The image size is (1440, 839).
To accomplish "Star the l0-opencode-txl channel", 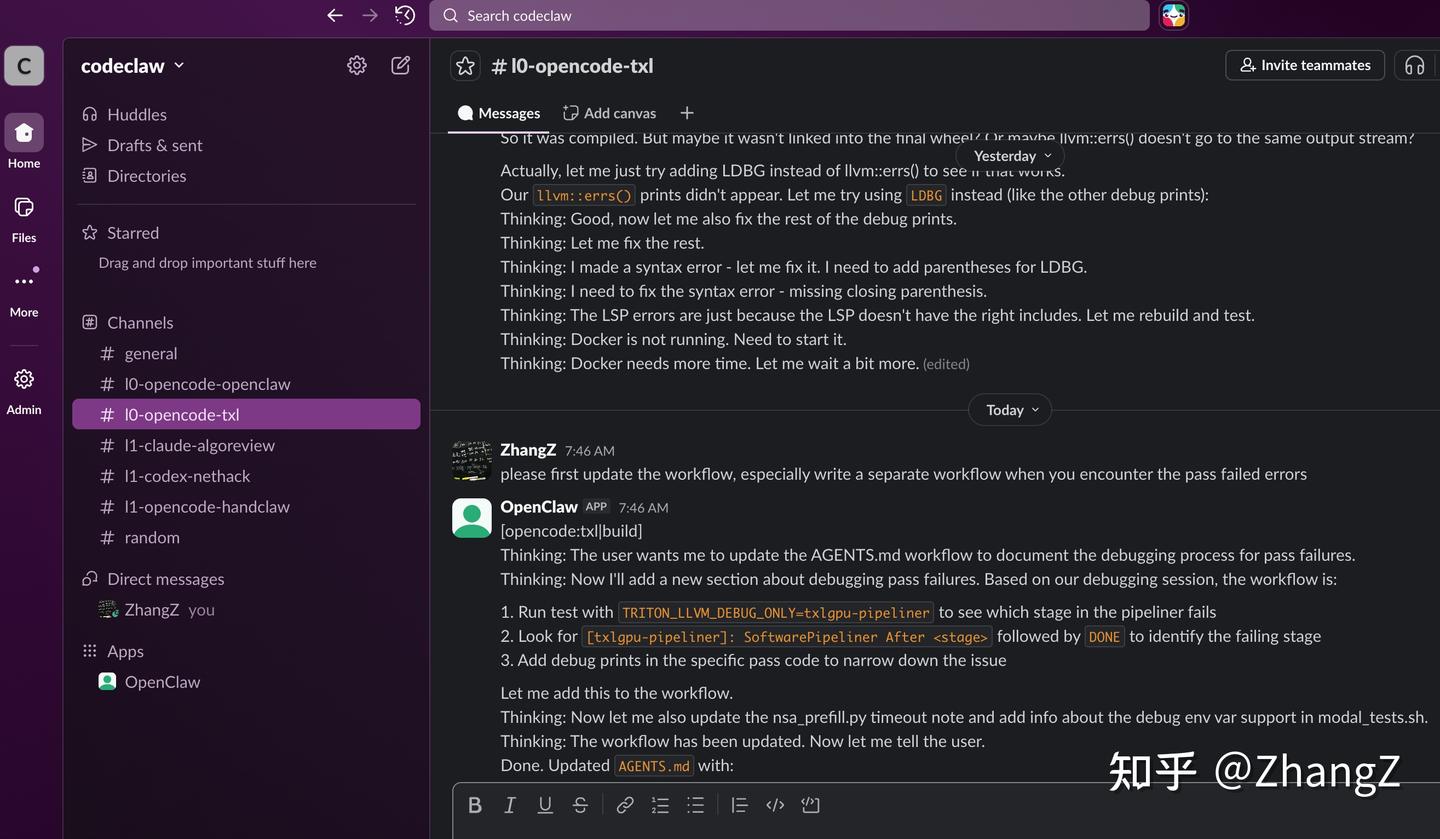I will pyautogui.click(x=465, y=66).
